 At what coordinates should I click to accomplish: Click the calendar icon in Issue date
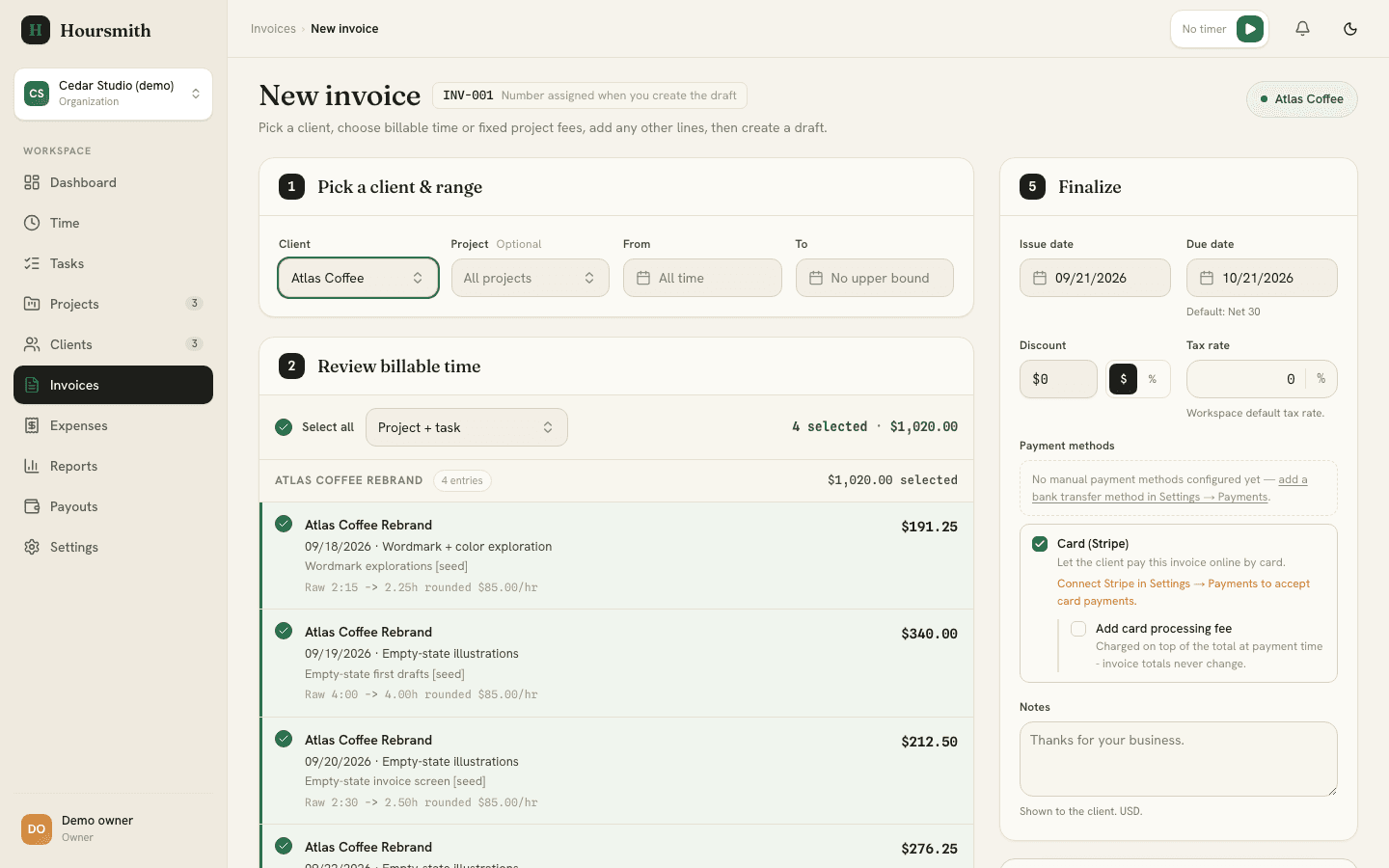tap(1040, 278)
